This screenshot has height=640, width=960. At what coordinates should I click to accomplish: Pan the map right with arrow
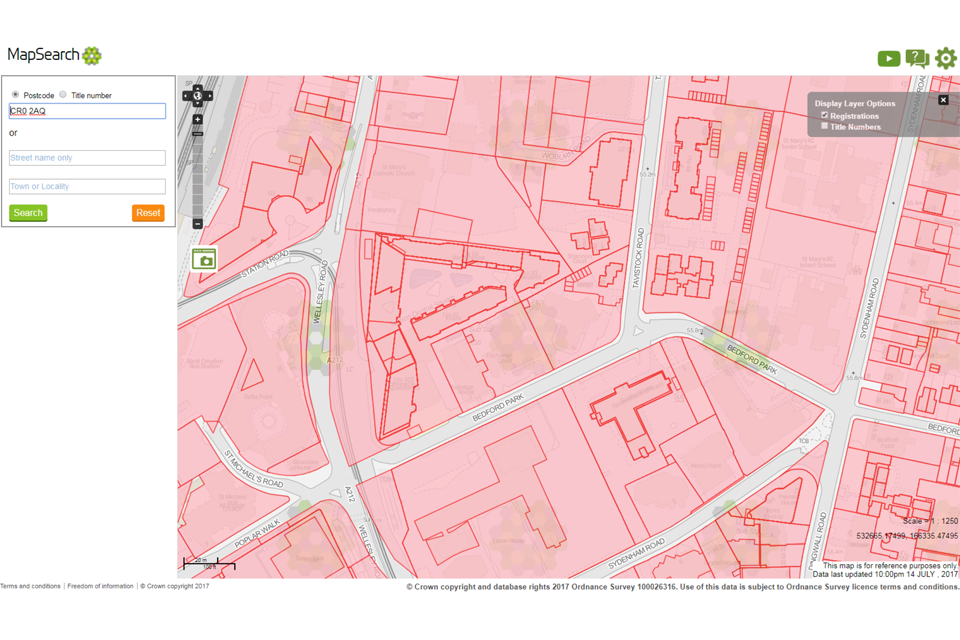(208, 97)
